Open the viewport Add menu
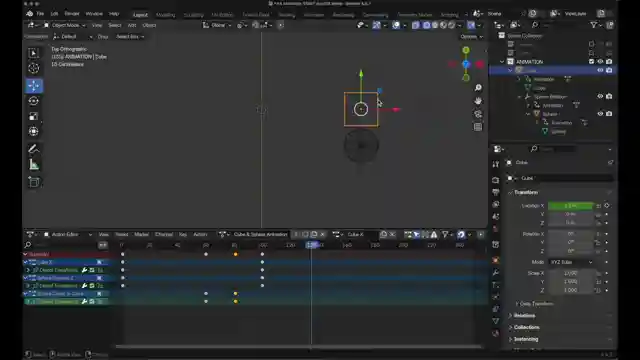 click(x=131, y=25)
